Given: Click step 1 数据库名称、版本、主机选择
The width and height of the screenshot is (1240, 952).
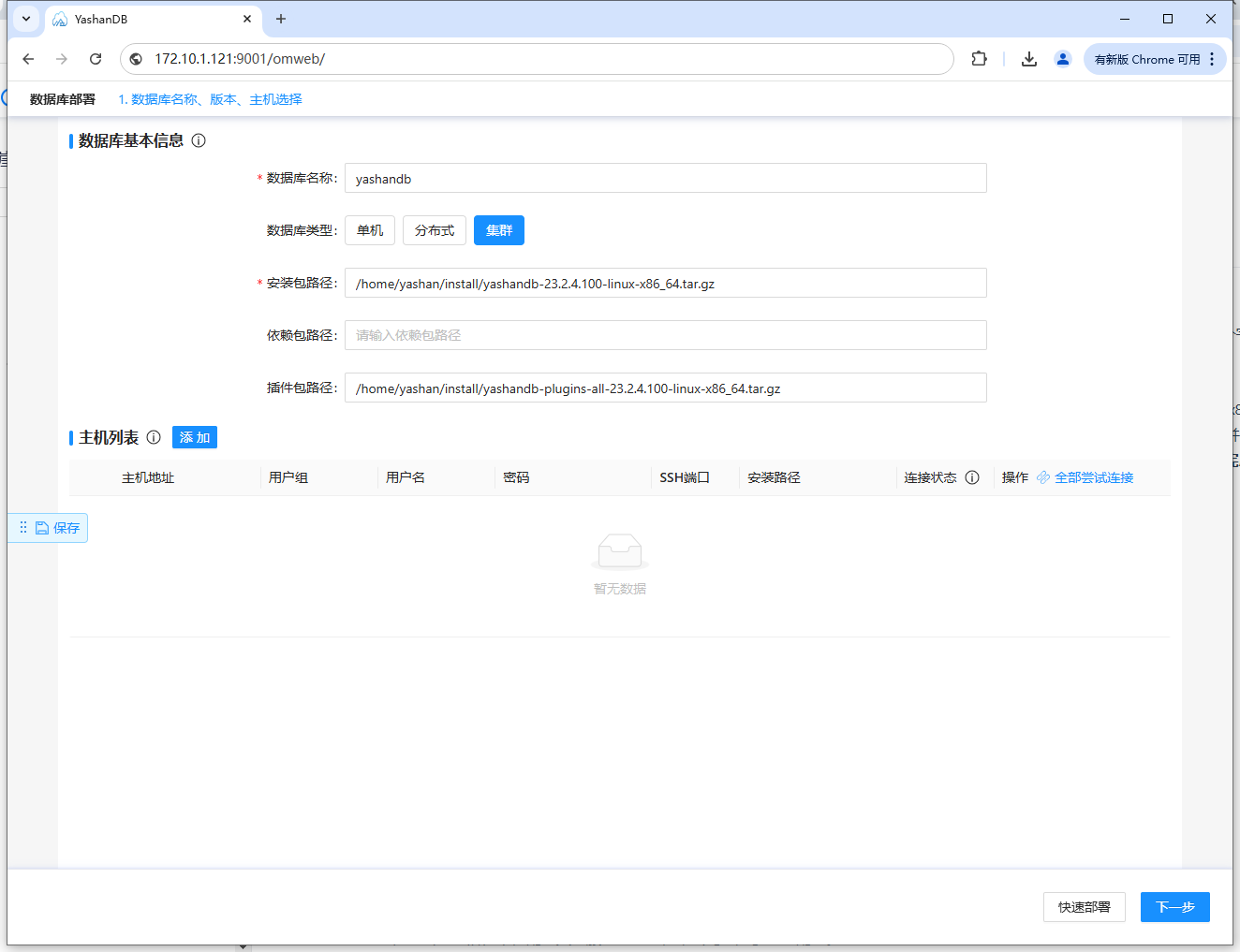Looking at the screenshot, I should point(210,99).
